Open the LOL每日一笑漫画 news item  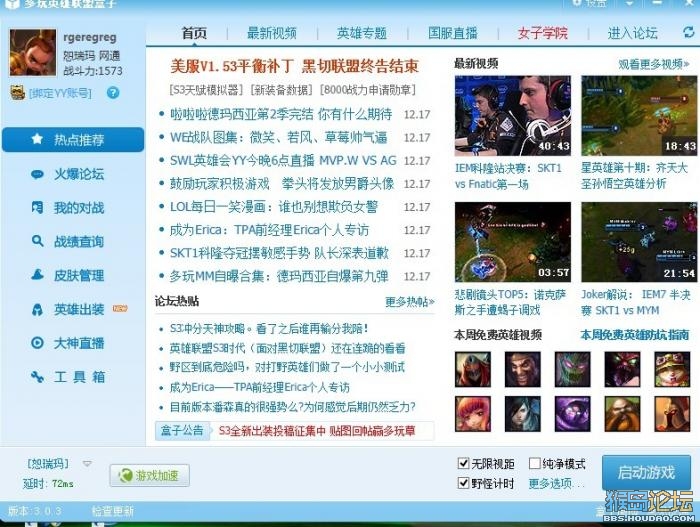pos(274,207)
